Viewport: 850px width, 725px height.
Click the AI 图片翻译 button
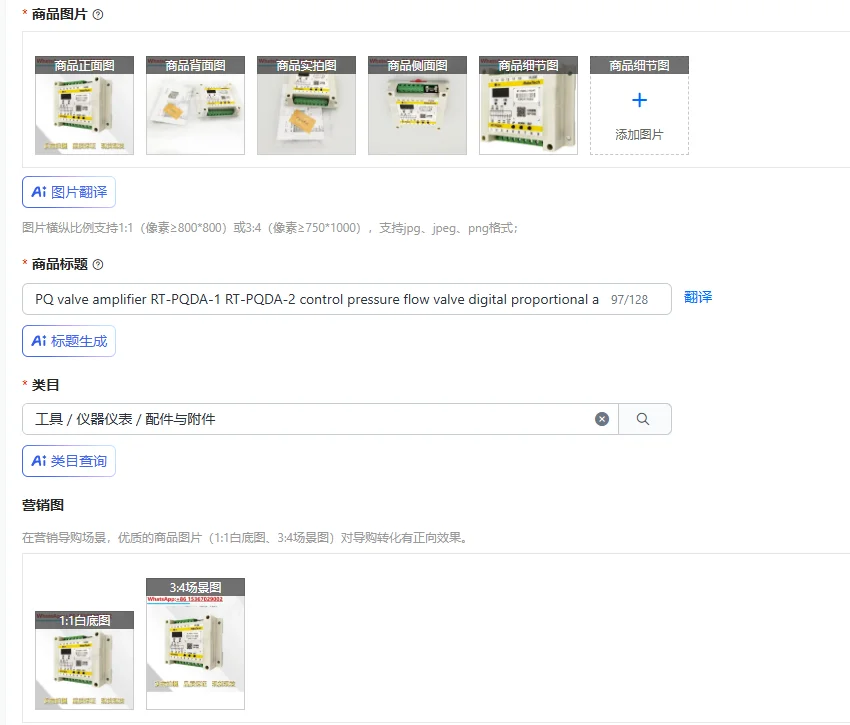(x=69, y=192)
